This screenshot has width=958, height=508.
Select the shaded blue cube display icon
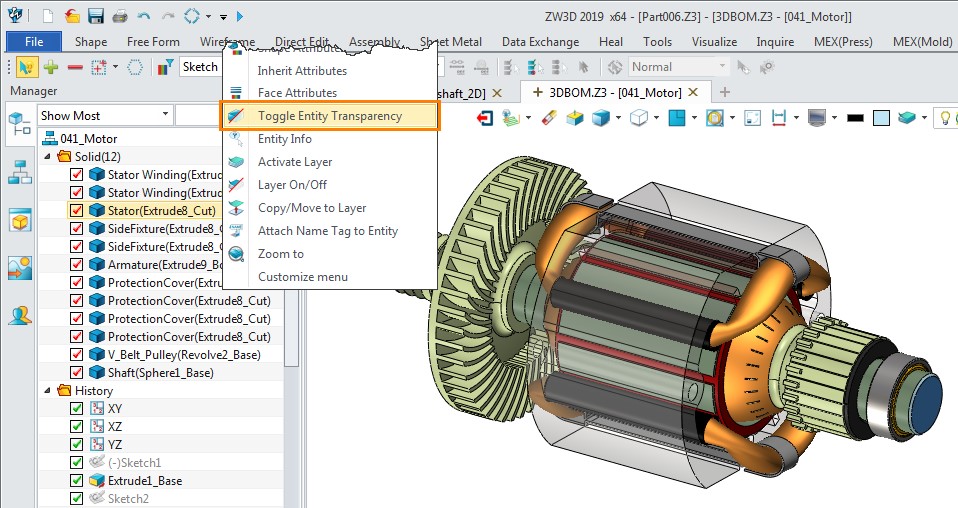click(x=601, y=117)
